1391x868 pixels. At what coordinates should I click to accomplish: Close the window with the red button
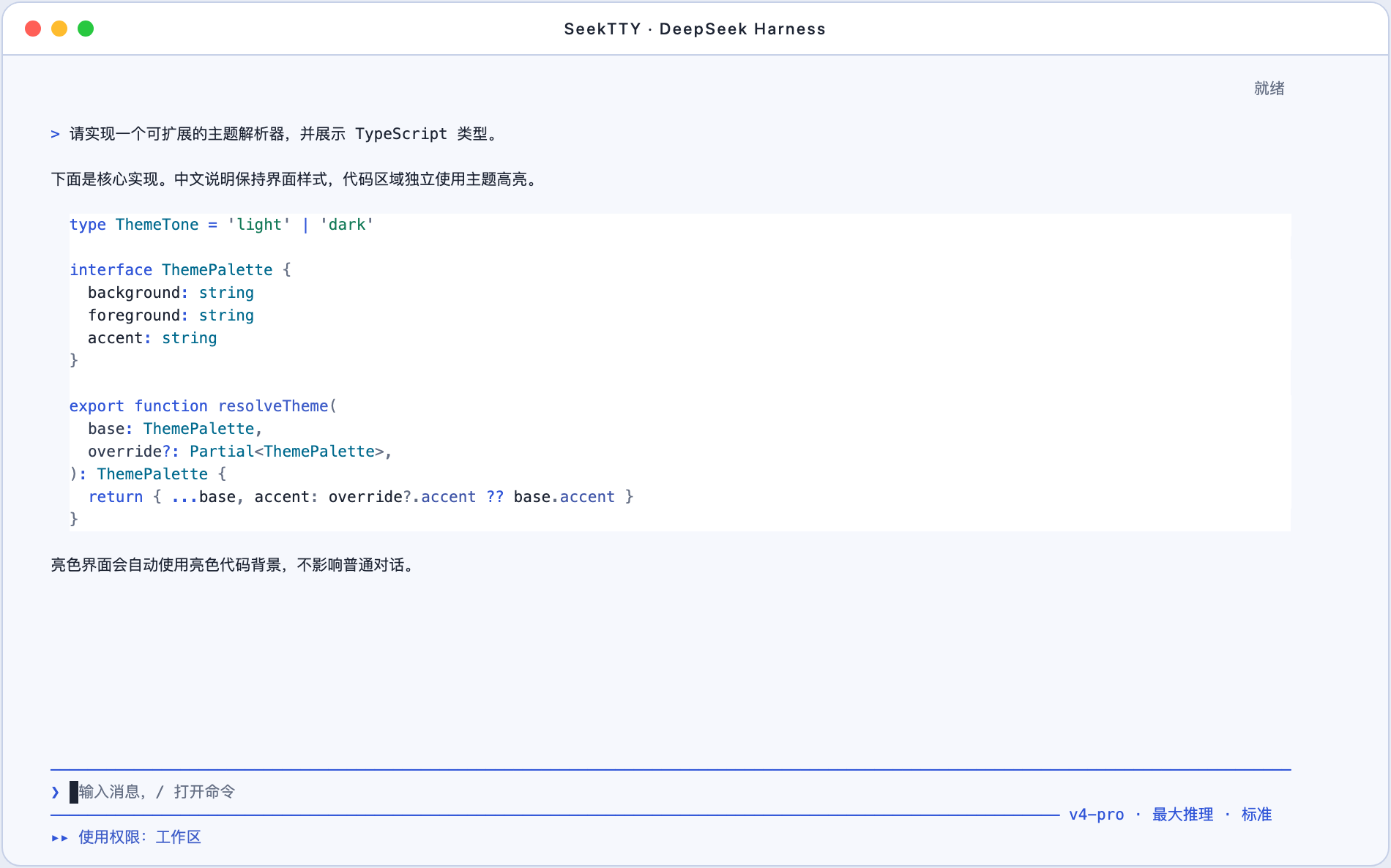point(33,29)
